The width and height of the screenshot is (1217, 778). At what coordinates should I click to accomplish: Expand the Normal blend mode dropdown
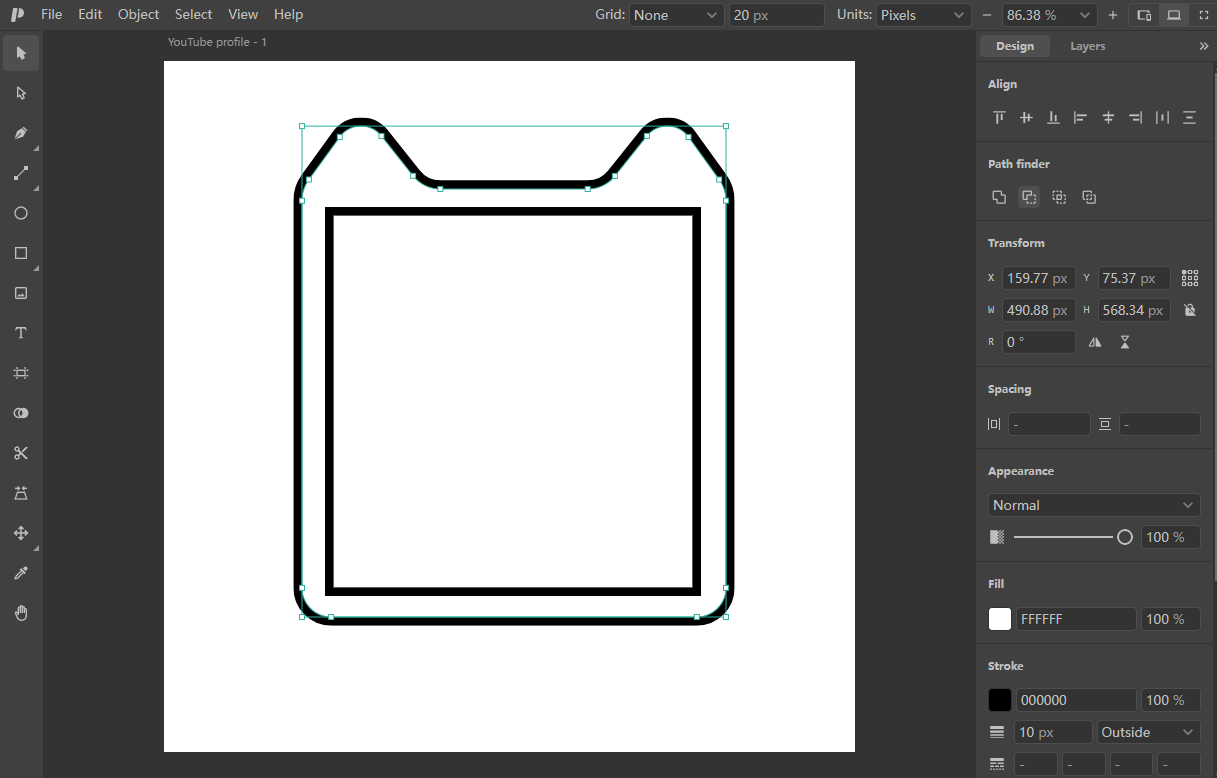click(1094, 505)
